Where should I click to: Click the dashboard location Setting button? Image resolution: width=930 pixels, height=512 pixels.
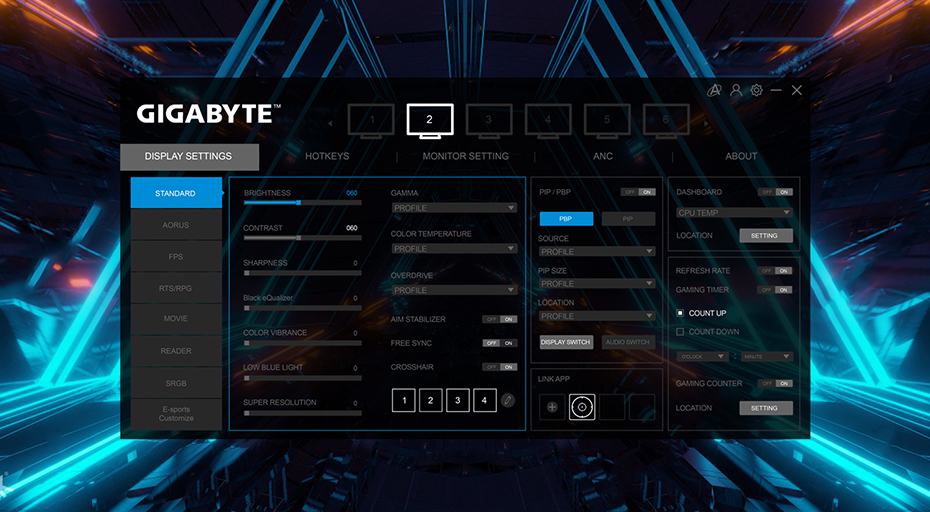[765, 236]
